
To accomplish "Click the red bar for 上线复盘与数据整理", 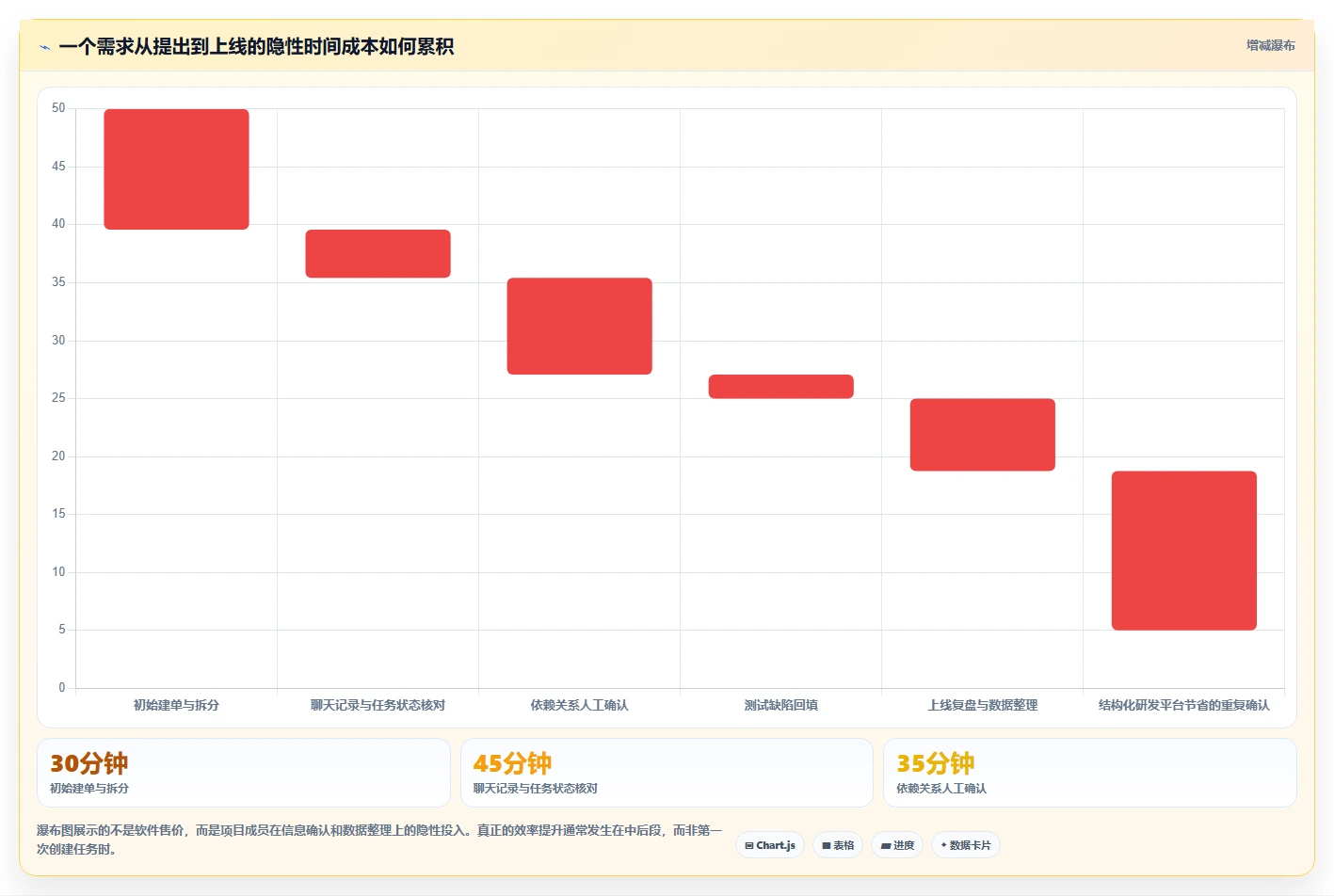I will pos(982,435).
